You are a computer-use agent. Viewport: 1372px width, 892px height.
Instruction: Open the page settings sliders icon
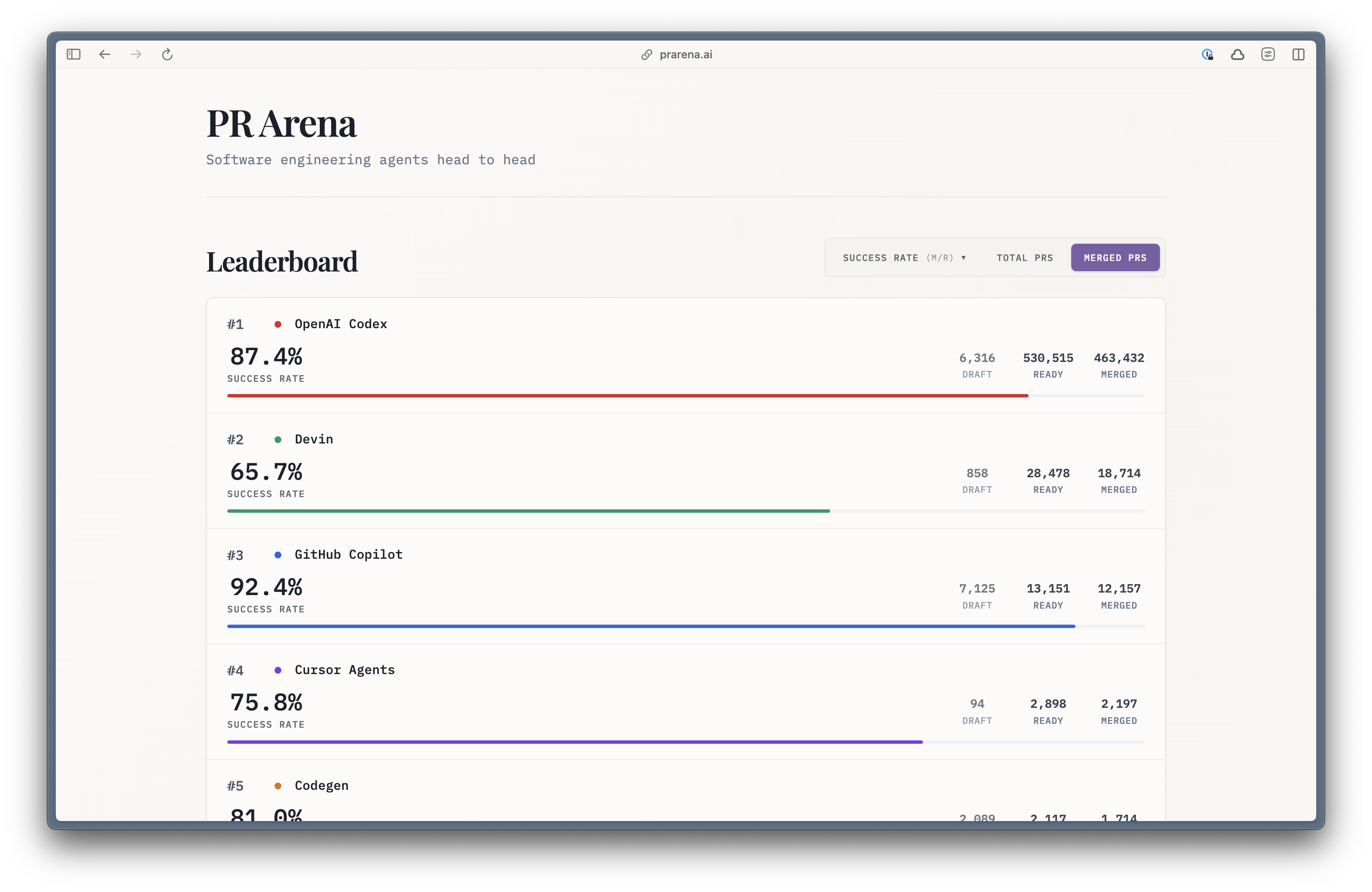(x=1268, y=54)
